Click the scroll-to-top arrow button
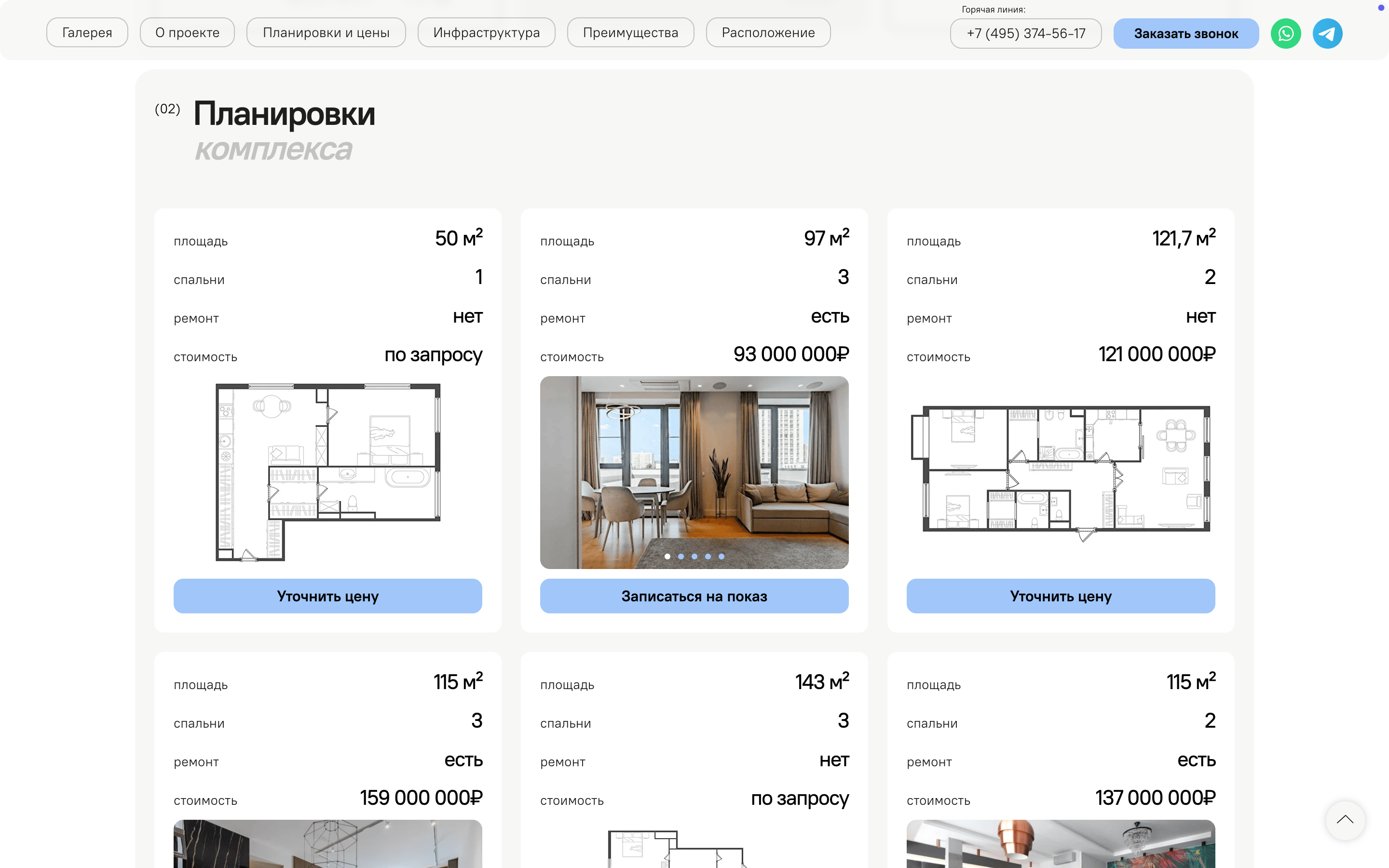Viewport: 1389px width, 868px height. 1345,820
